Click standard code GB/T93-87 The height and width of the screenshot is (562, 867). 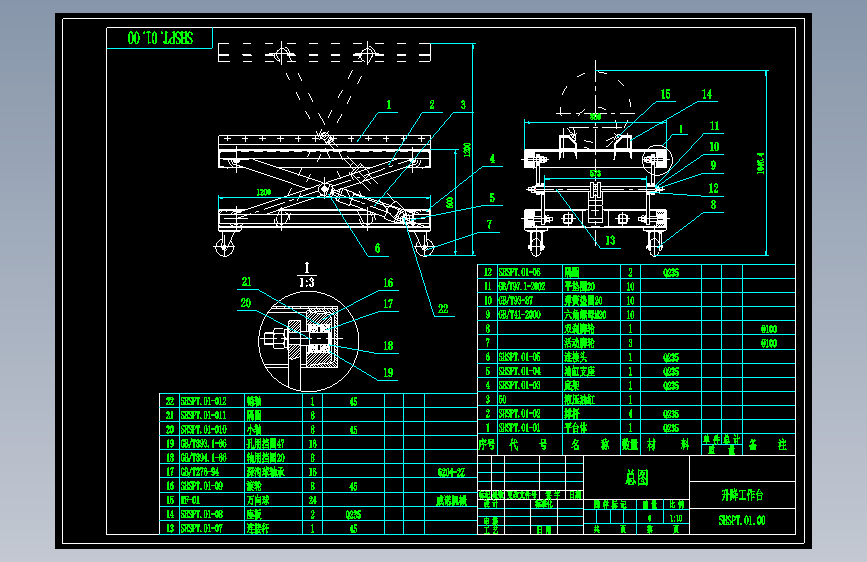pyautogui.click(x=516, y=300)
